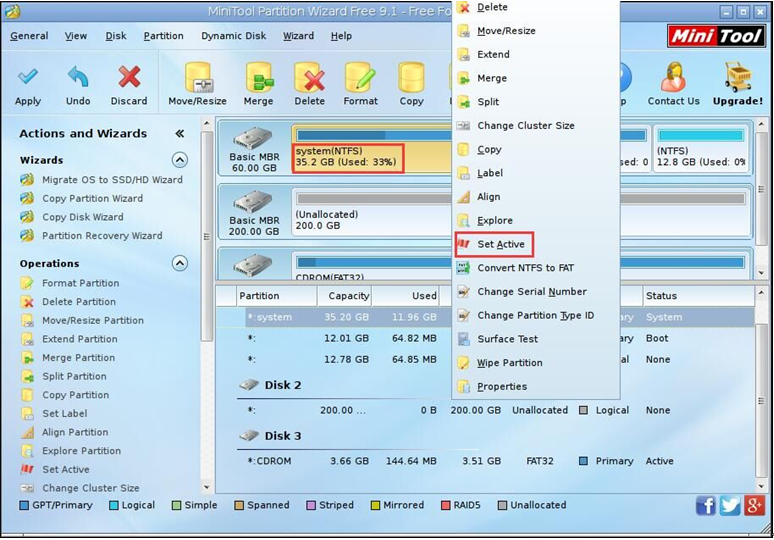Select the system(NTFS) 35.2 GB partition block
Screen dimensions: 774x540
[372, 149]
